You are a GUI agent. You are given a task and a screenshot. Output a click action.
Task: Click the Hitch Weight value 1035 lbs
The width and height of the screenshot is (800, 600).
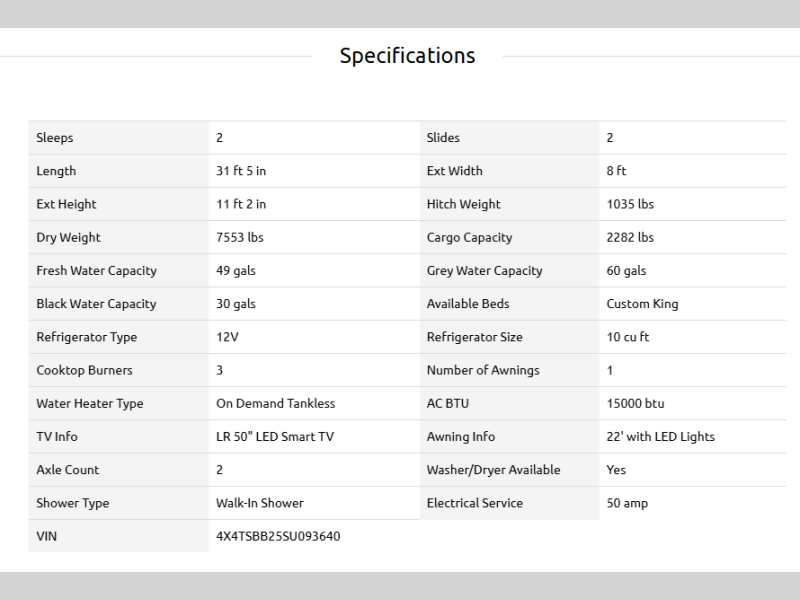(x=630, y=204)
